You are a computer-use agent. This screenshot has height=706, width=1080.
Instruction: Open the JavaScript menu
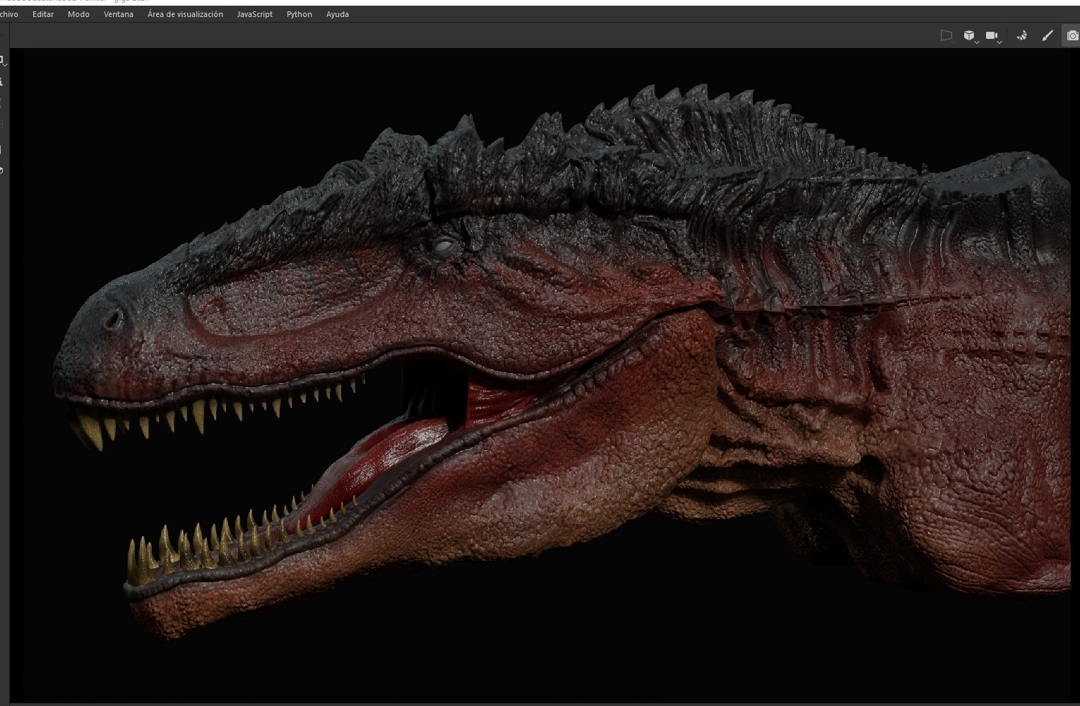click(254, 14)
